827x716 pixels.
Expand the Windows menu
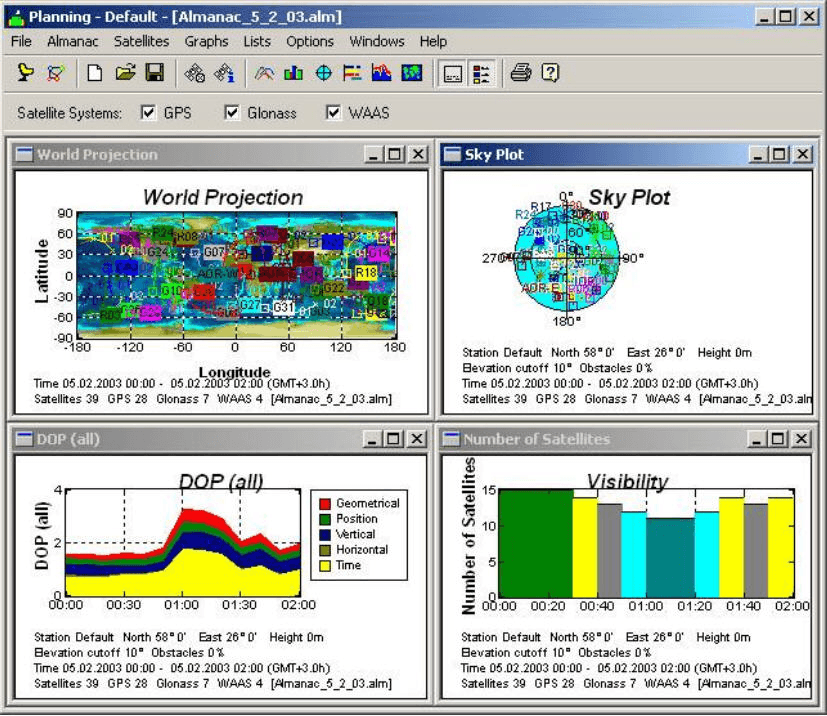[x=377, y=41]
